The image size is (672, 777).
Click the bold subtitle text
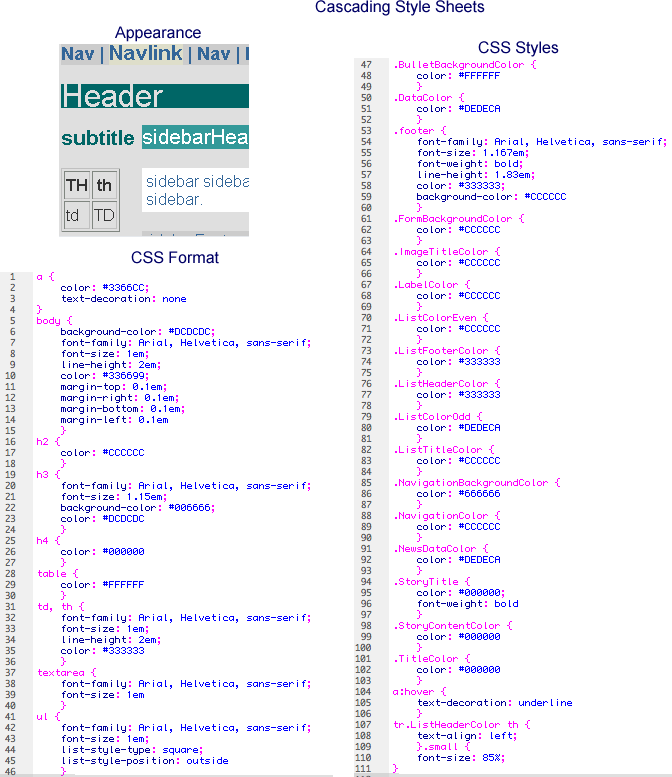(97, 138)
